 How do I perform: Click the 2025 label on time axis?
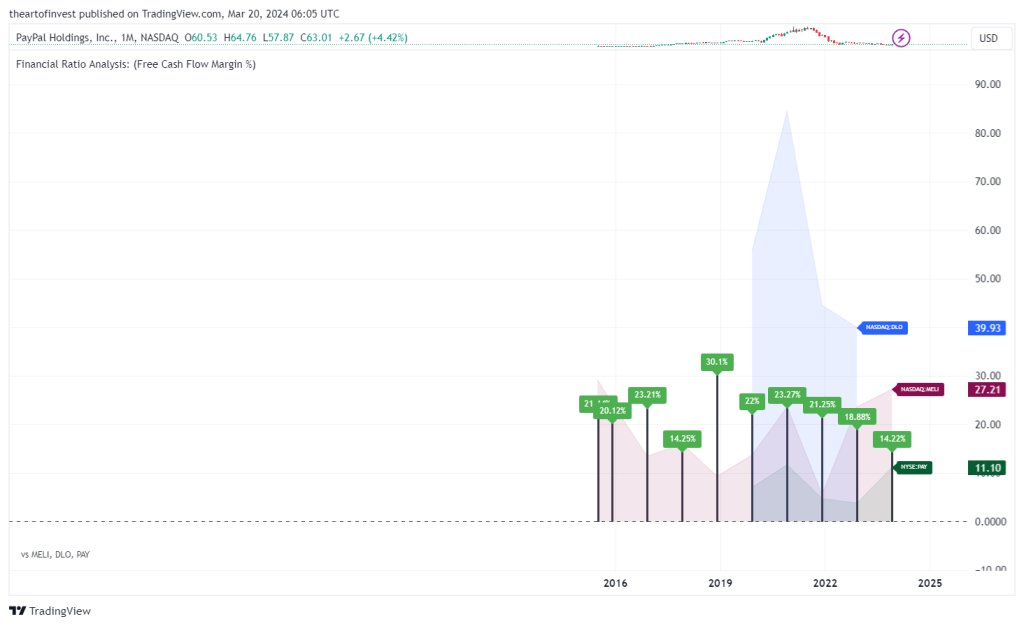(930, 582)
